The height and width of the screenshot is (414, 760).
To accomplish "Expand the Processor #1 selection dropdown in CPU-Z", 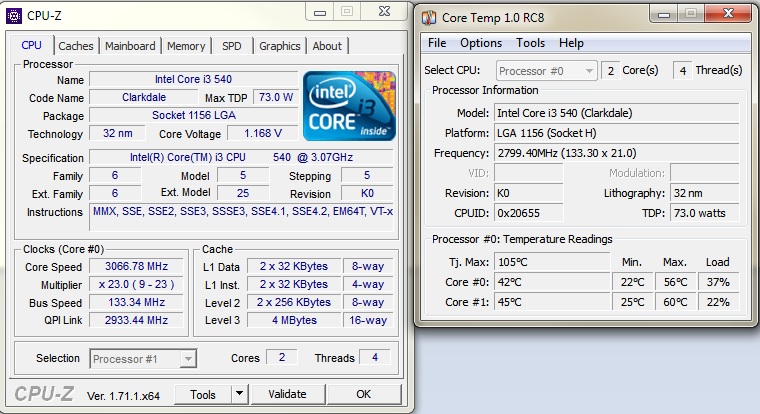I will click(x=143, y=359).
